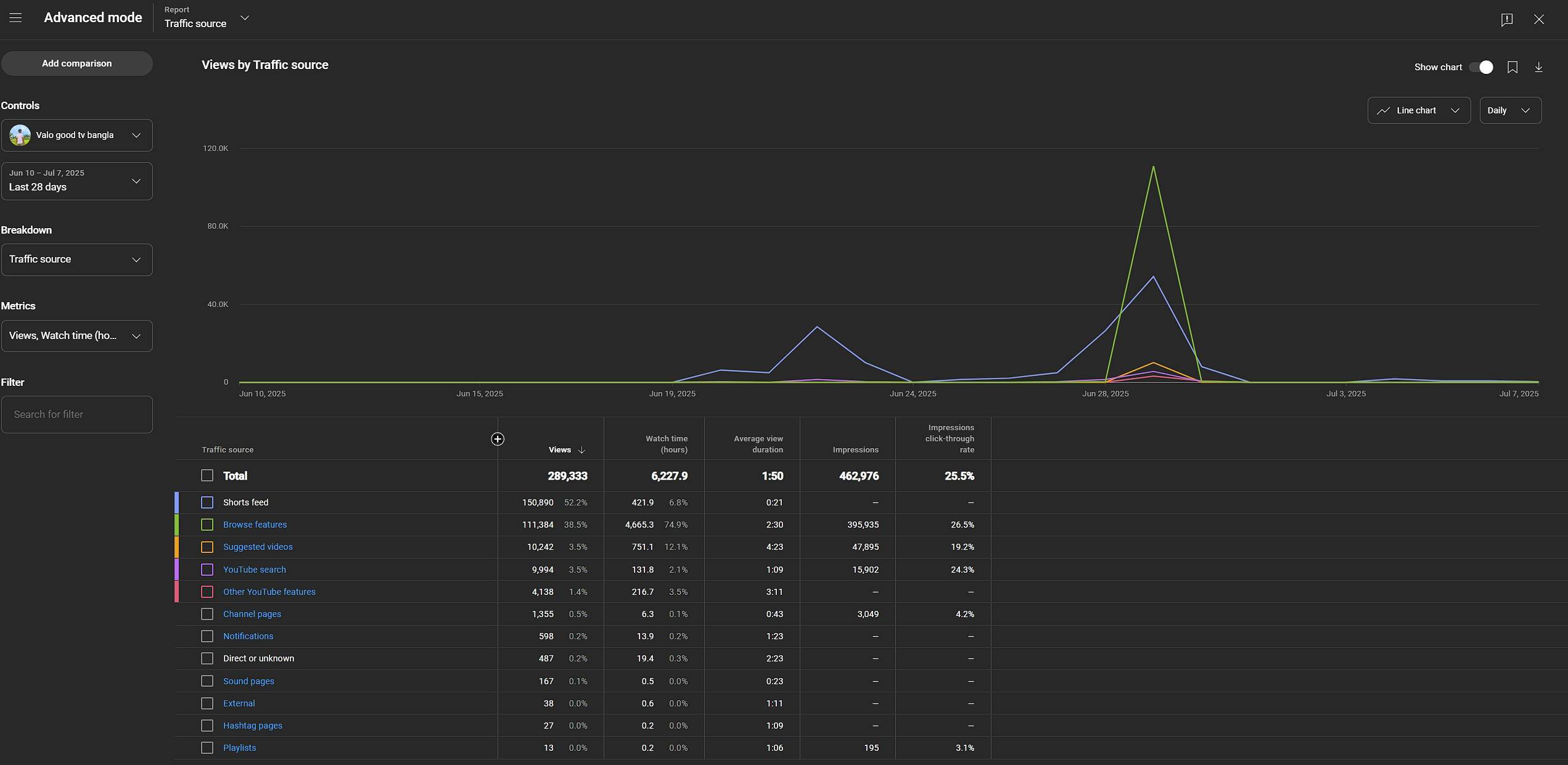The image size is (1568, 765).
Task: Click the line chart type icon
Action: [x=1383, y=110]
